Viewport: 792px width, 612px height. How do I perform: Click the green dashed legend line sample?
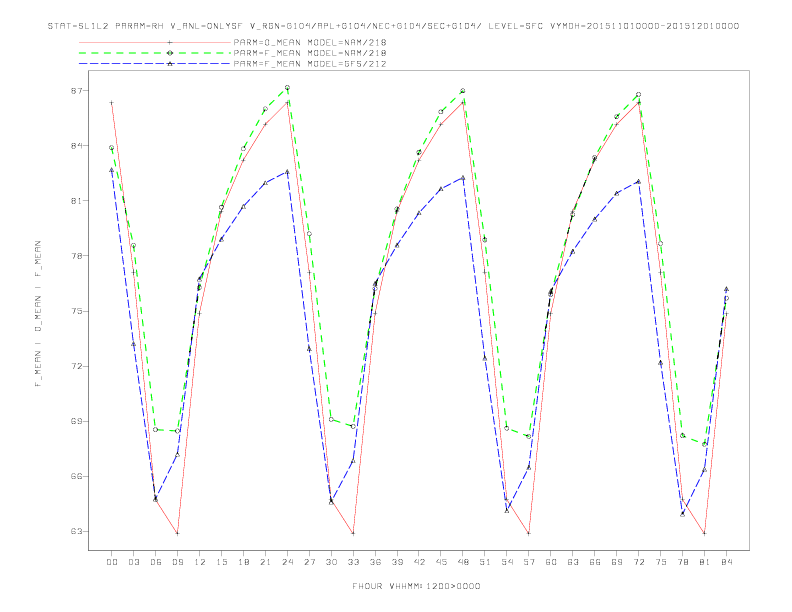(155, 53)
